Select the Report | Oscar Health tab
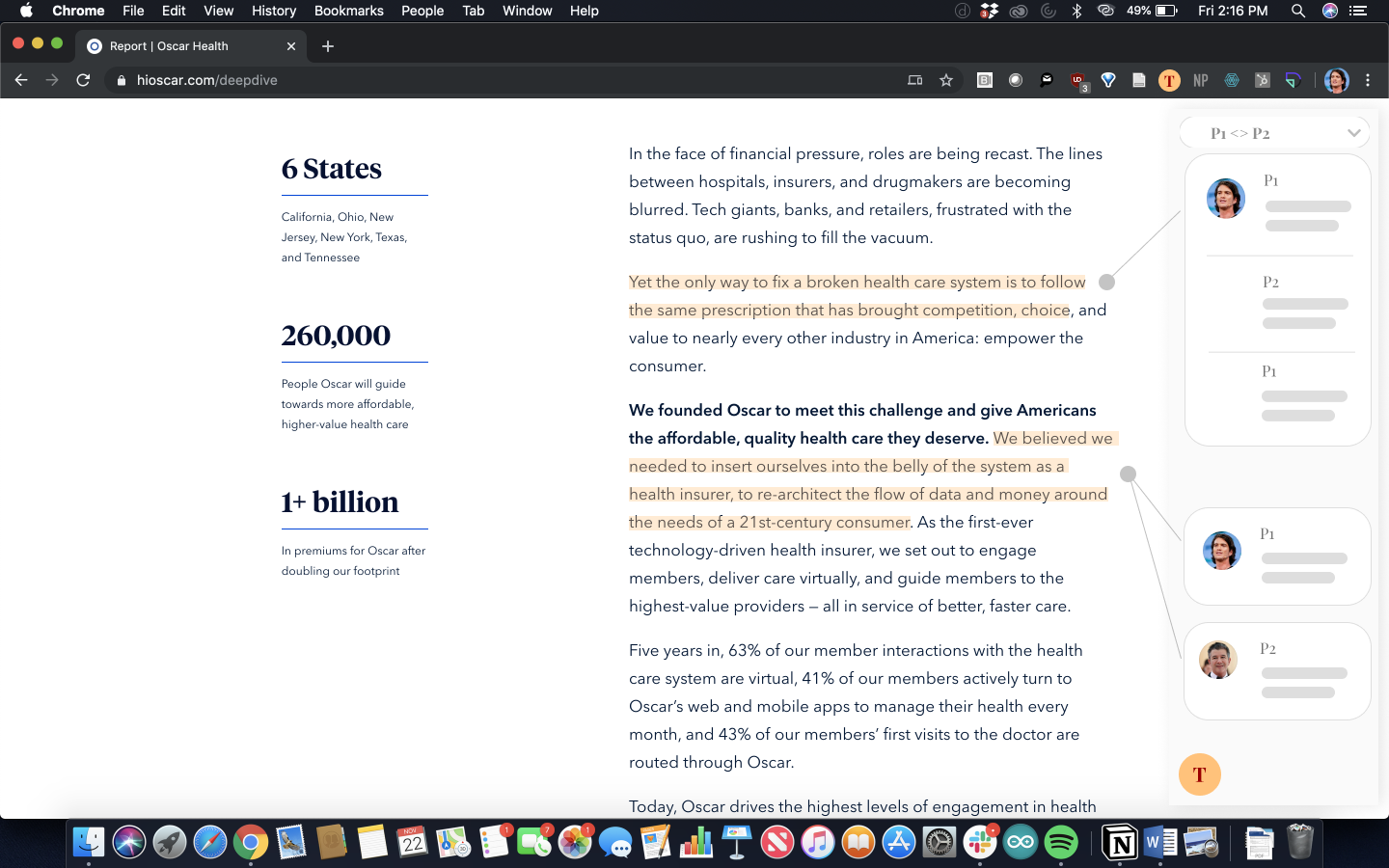 (x=191, y=46)
